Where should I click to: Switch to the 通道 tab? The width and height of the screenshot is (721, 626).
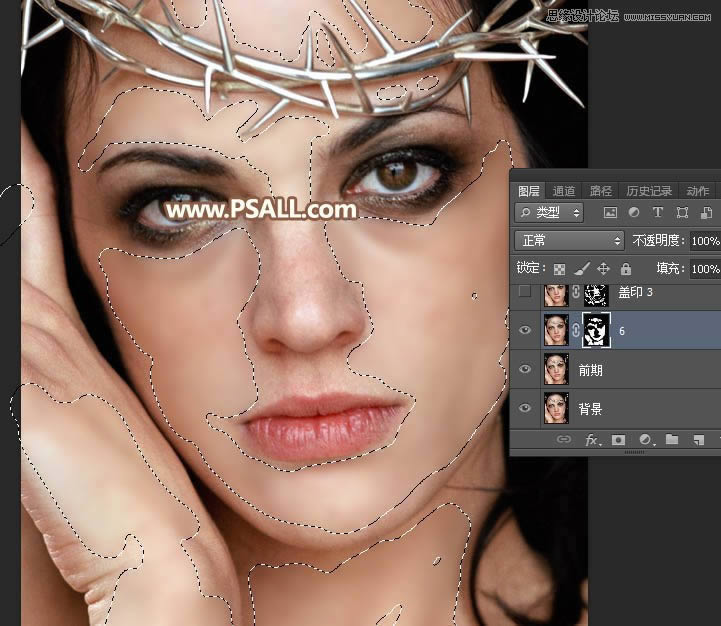pos(564,191)
